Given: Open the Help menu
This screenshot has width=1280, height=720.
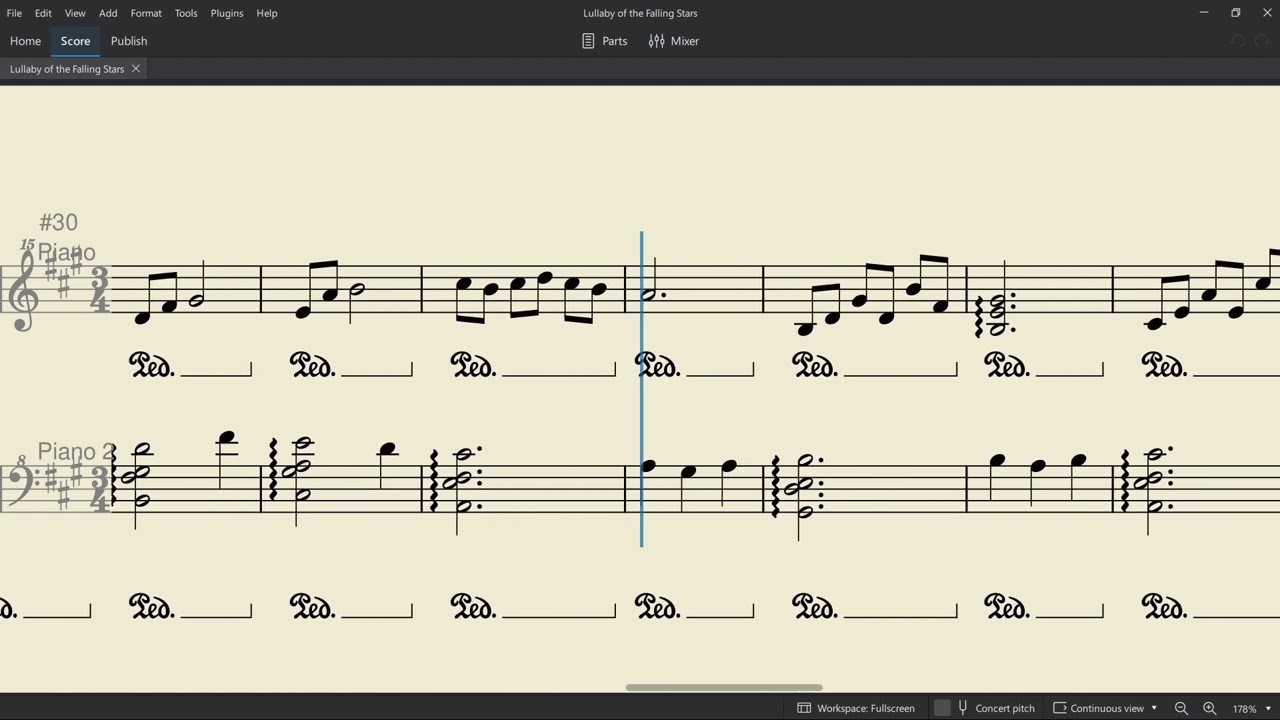Looking at the screenshot, I should (x=267, y=13).
